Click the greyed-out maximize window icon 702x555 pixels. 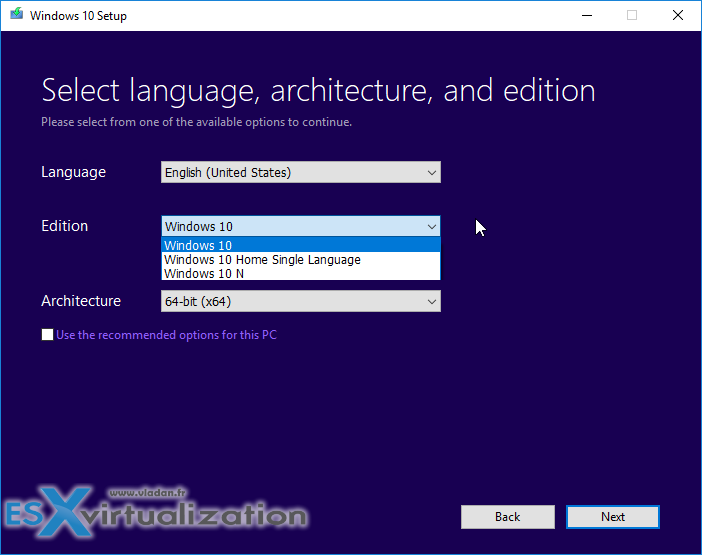click(631, 15)
